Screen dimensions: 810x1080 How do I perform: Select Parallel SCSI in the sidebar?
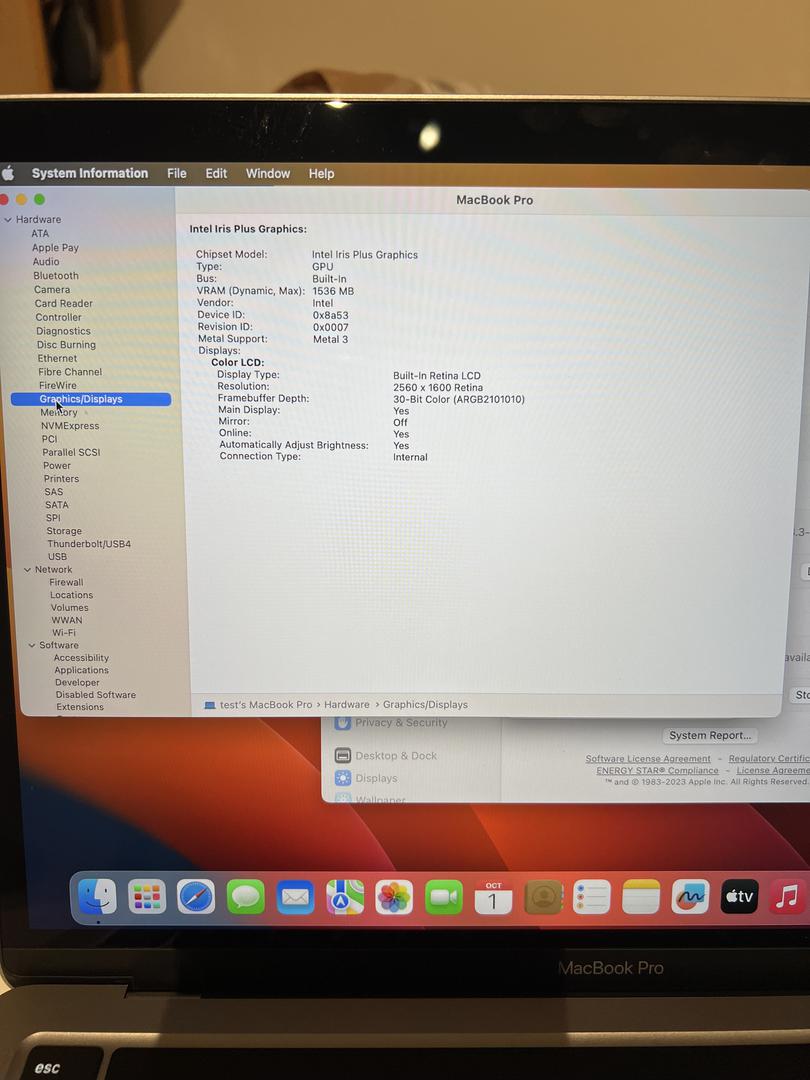coord(71,453)
